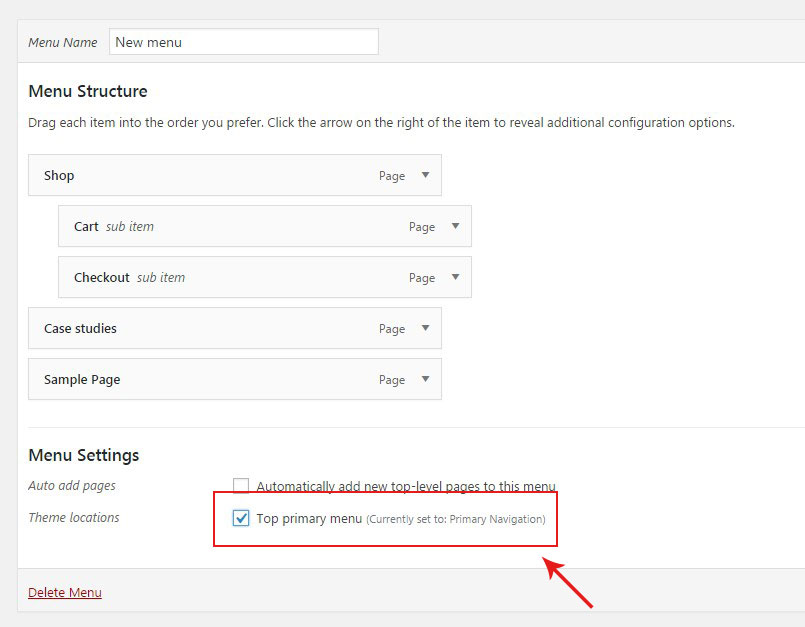Viewport: 805px width, 627px height.
Task: Click the Page type label on Shop
Action: tap(392, 176)
